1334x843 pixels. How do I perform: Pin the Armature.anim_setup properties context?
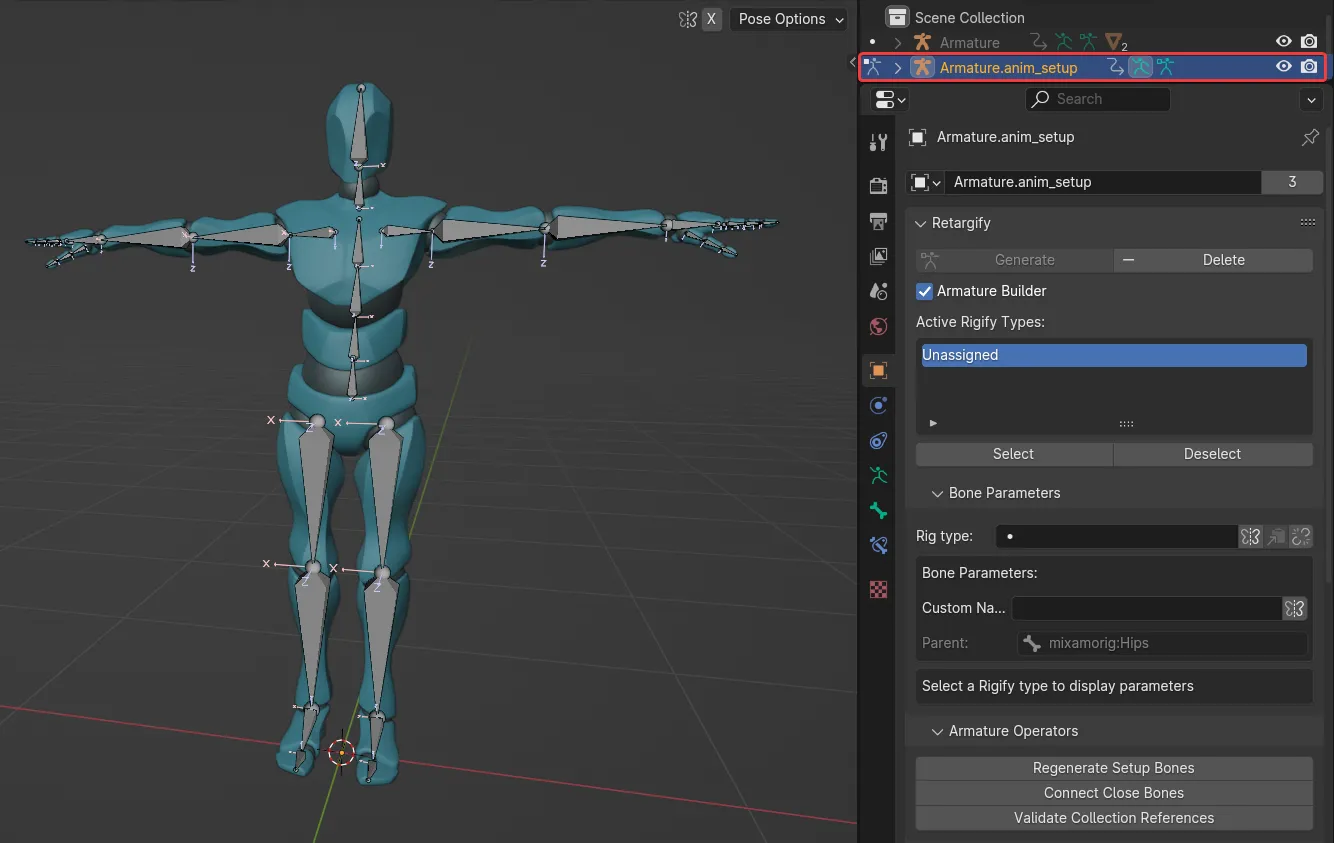[1310, 138]
